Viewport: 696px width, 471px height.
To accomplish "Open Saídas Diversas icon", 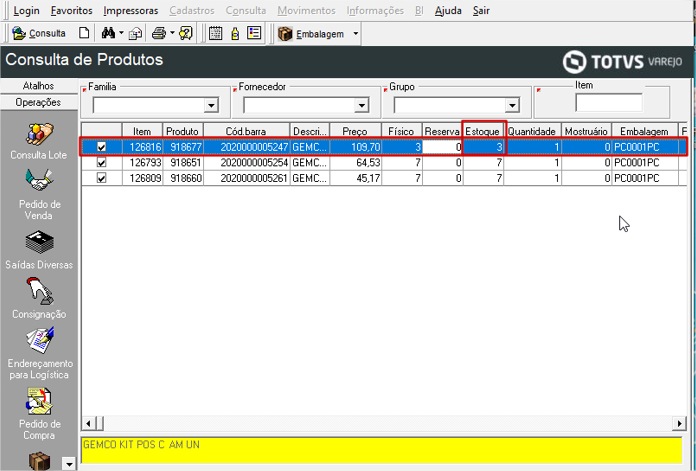I will (39, 242).
